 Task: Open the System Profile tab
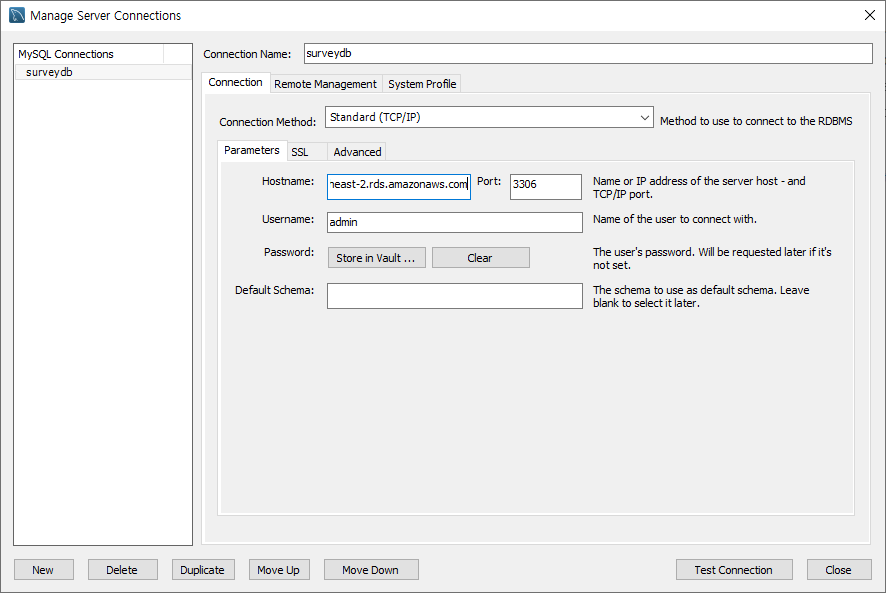(422, 84)
